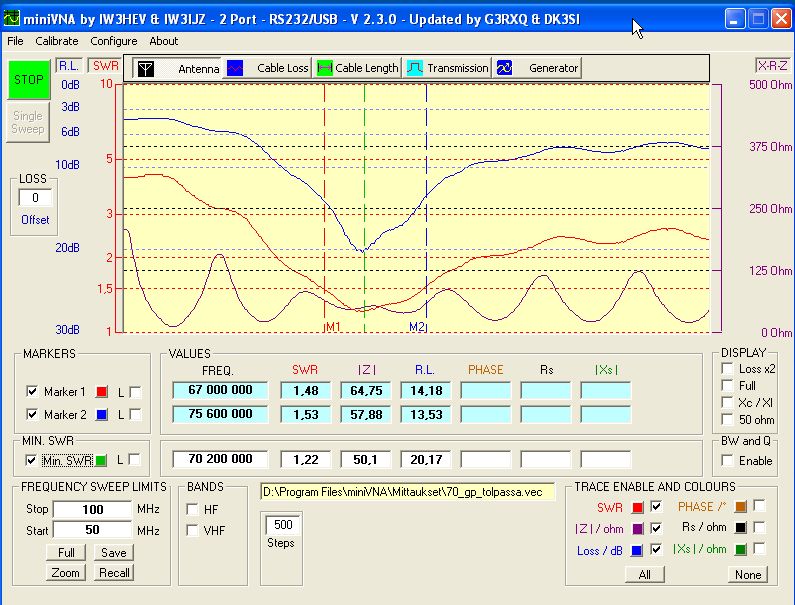Disable the SWR trace checkbox
The height and width of the screenshot is (605, 795).
tap(656, 506)
